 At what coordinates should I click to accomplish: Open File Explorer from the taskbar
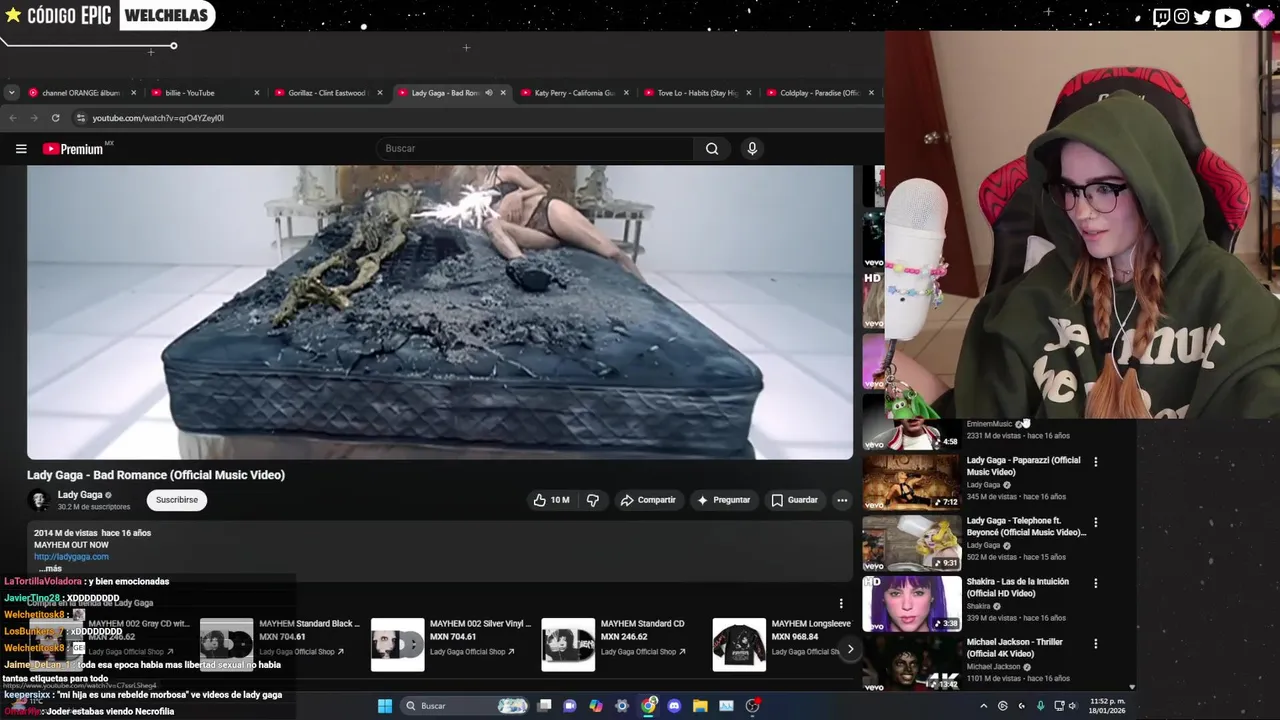(700, 706)
